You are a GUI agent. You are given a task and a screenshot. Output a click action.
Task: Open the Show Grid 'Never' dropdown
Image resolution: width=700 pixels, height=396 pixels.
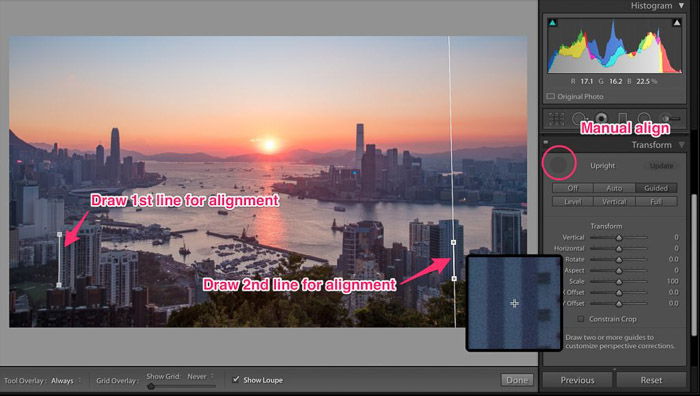pyautogui.click(x=200, y=376)
